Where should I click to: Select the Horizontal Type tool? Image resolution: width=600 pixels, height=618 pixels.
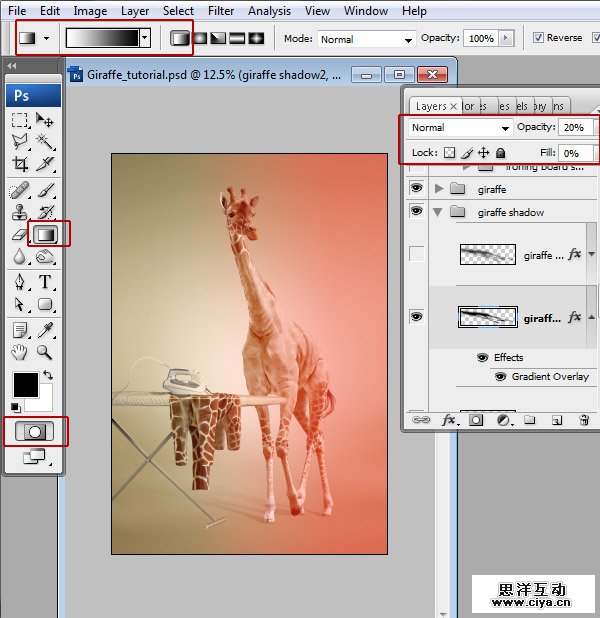coord(45,282)
